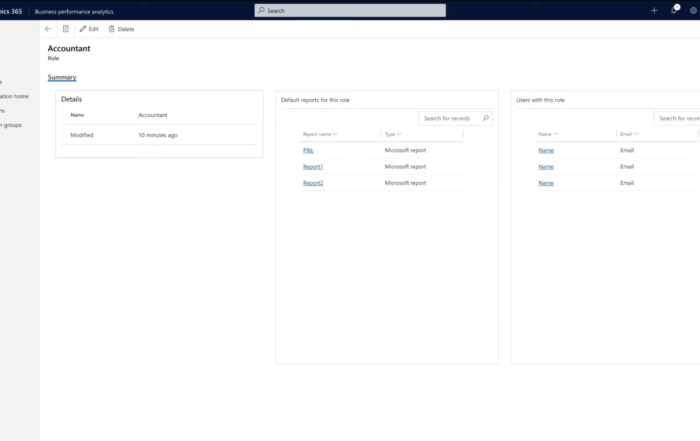
Task: Open the Report1 link
Action: [x=312, y=166]
